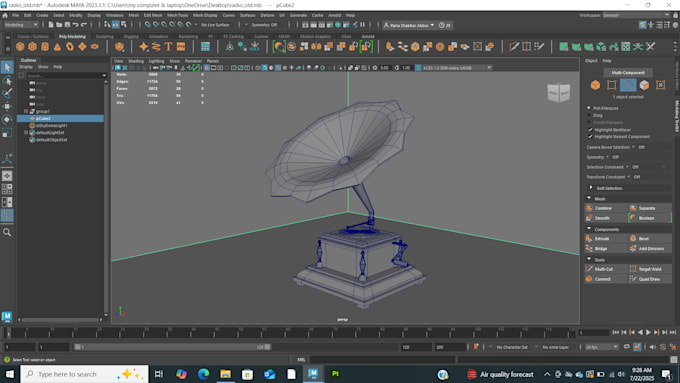Image resolution: width=680 pixels, height=383 pixels.
Task: Select the Scale tool in toolbox
Action: tap(7, 133)
